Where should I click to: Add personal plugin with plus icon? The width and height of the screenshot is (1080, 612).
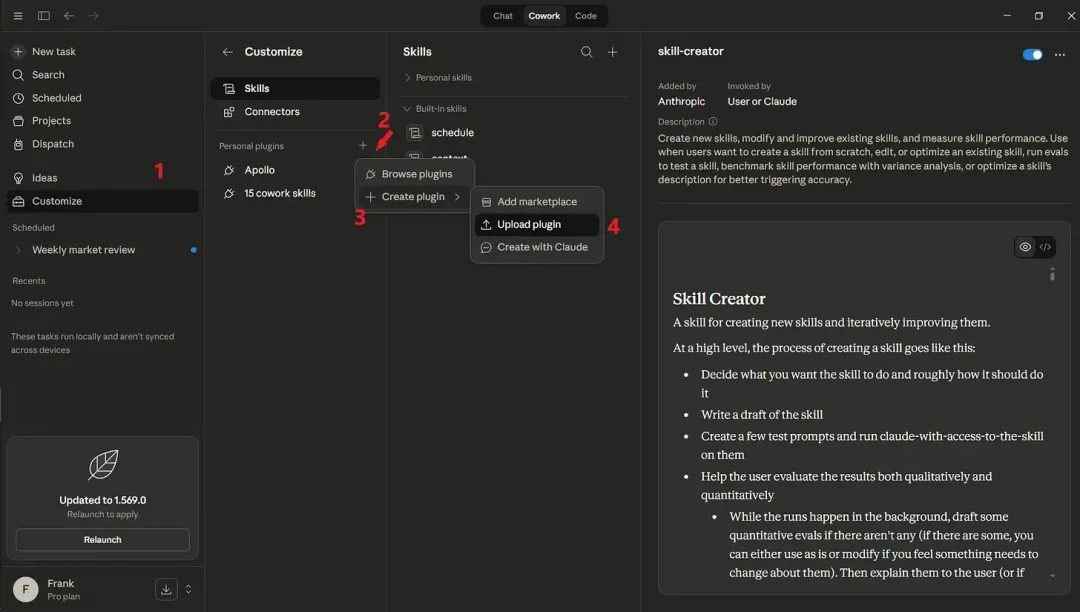coord(362,145)
